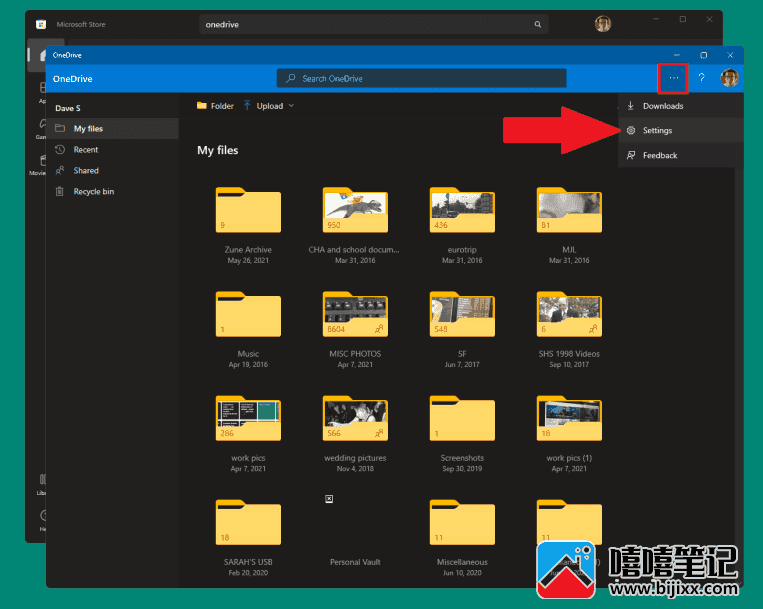The image size is (763, 609).
Task: Click the Upload button
Action: click(x=264, y=106)
